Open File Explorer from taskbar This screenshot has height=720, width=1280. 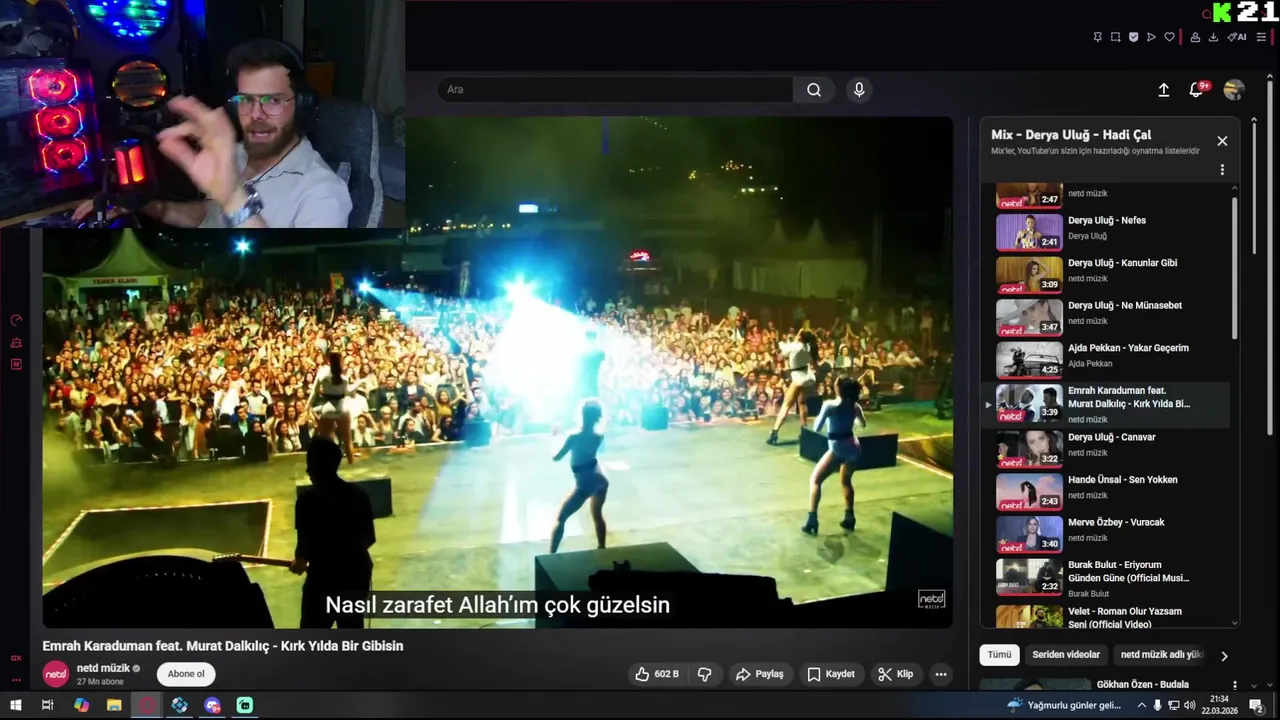click(114, 705)
